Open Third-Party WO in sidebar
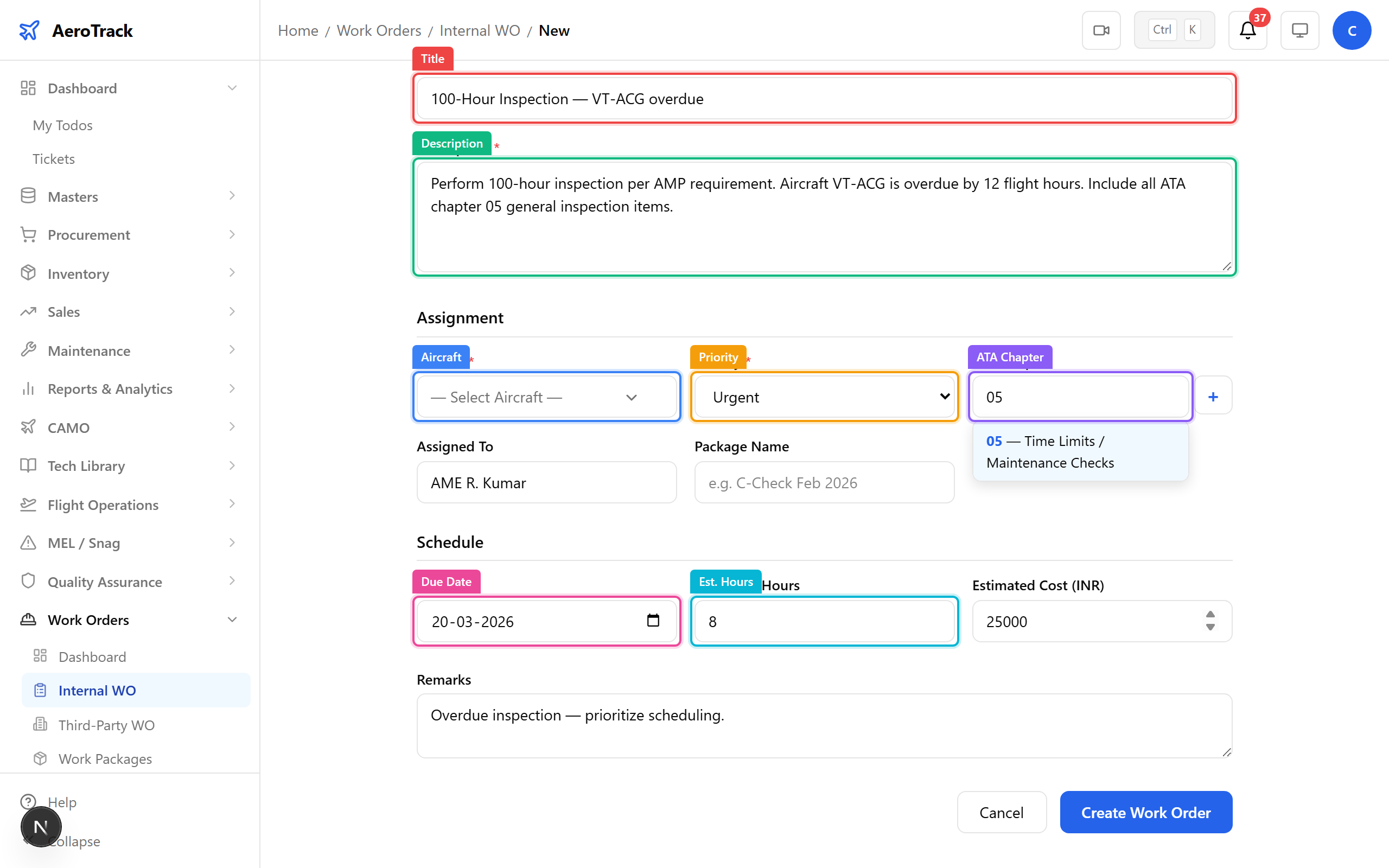Viewport: 1389px width, 868px height. [x=106, y=724]
